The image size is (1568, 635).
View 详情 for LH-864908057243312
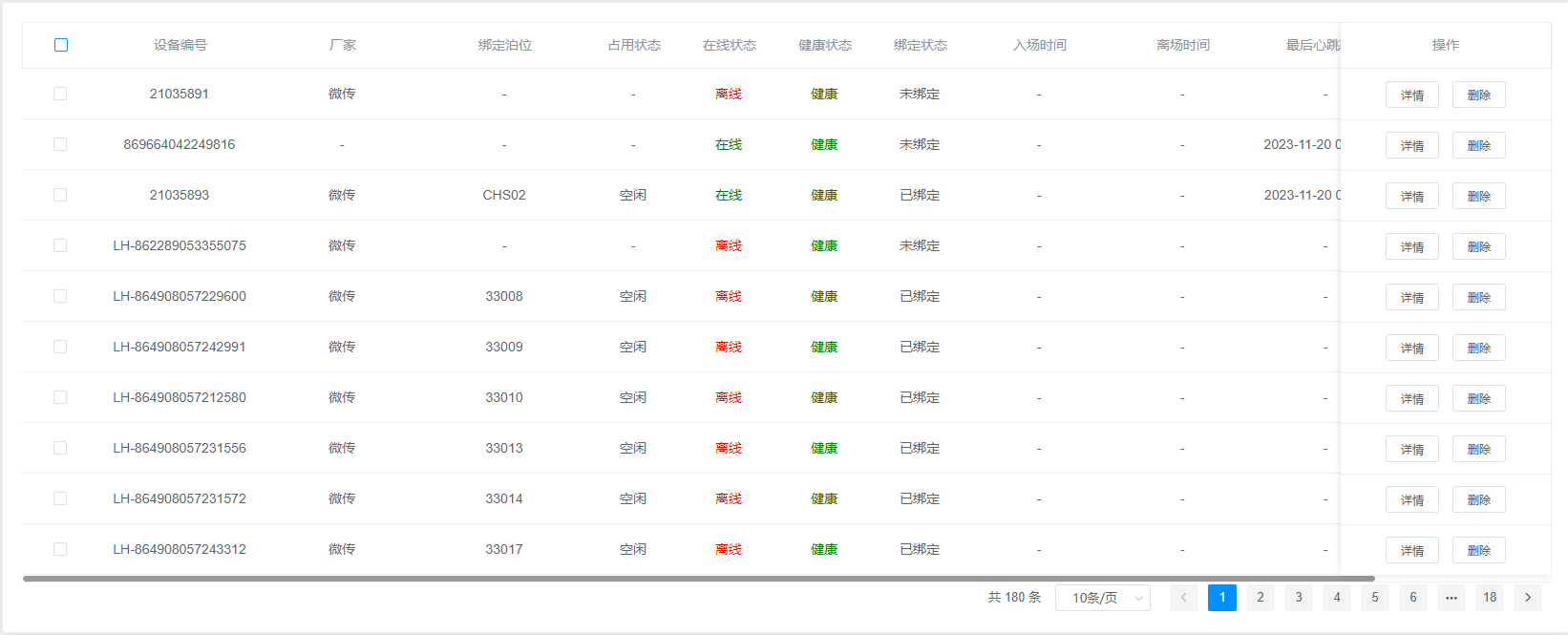click(x=1411, y=550)
